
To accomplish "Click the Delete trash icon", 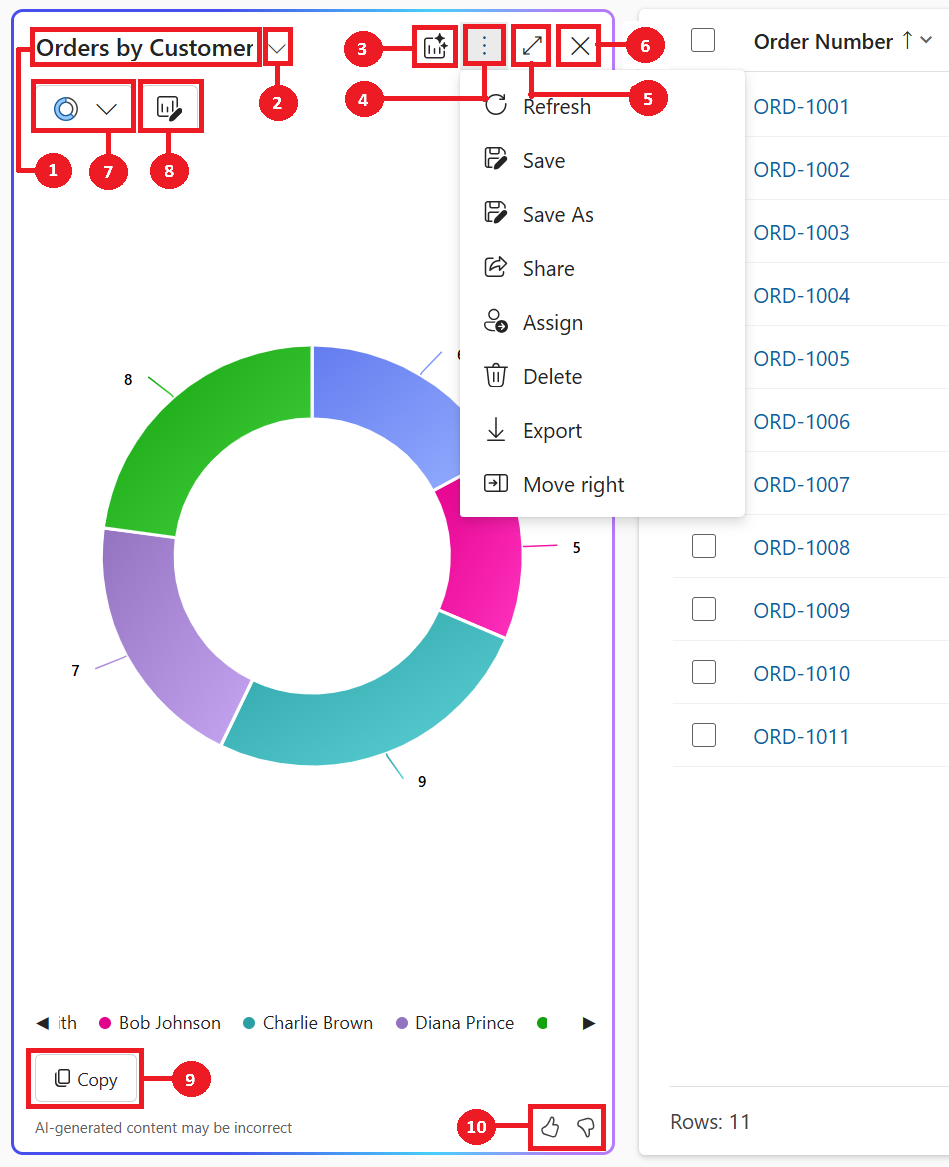I will point(495,376).
